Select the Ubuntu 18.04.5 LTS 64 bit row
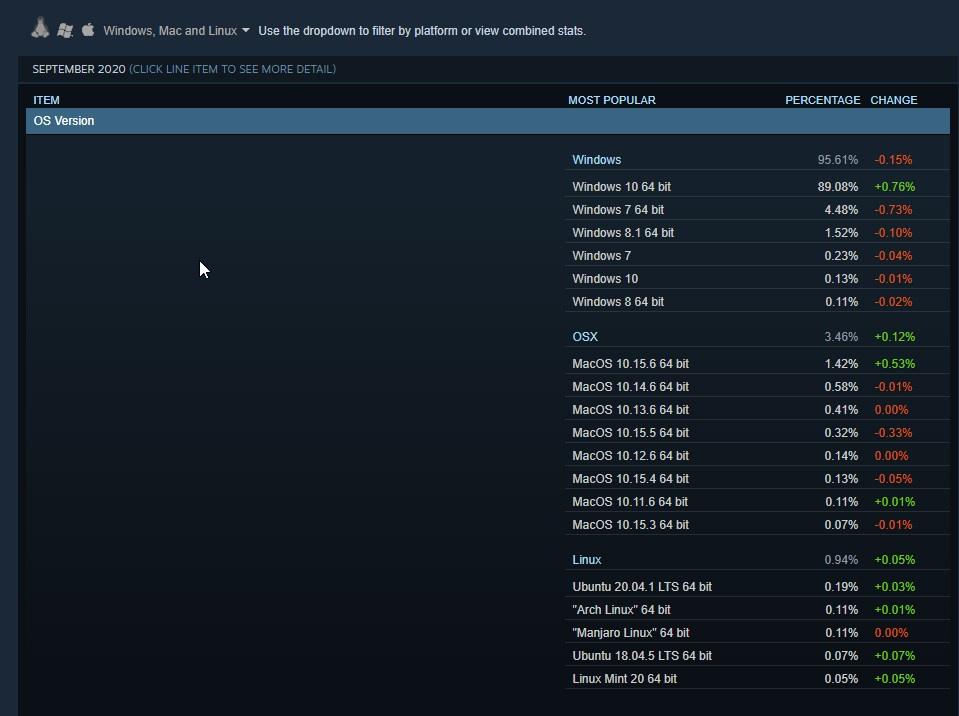This screenshot has width=959, height=716. click(x=757, y=656)
